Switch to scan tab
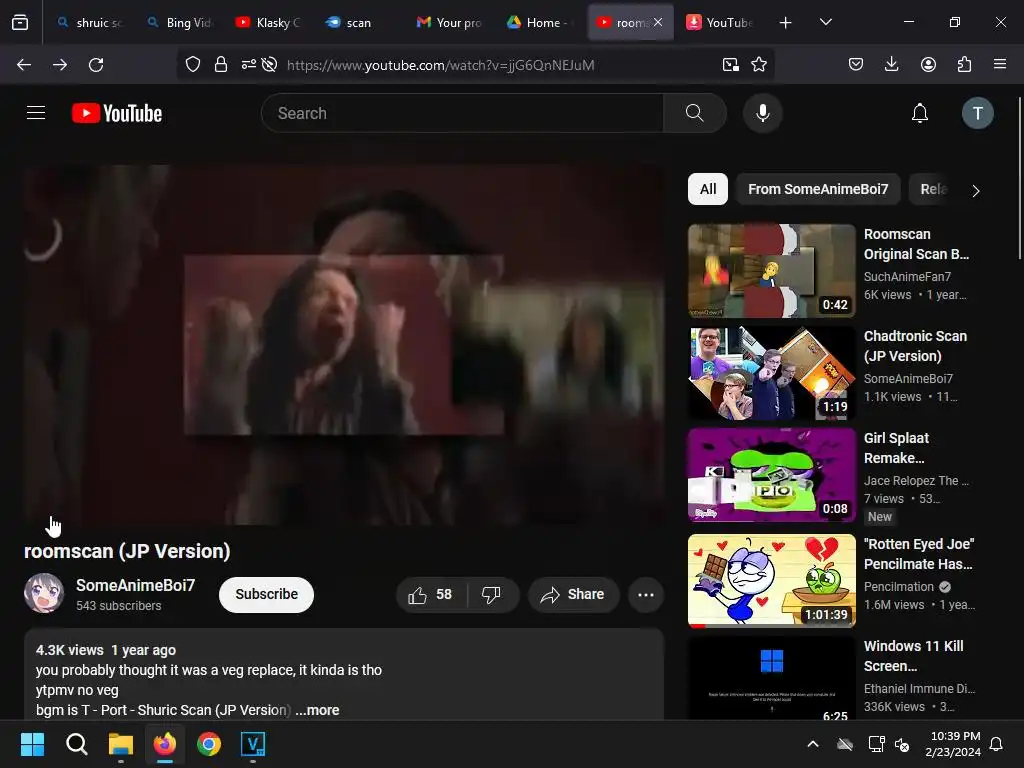Screen dimensions: 1024x768 coord(360,22)
